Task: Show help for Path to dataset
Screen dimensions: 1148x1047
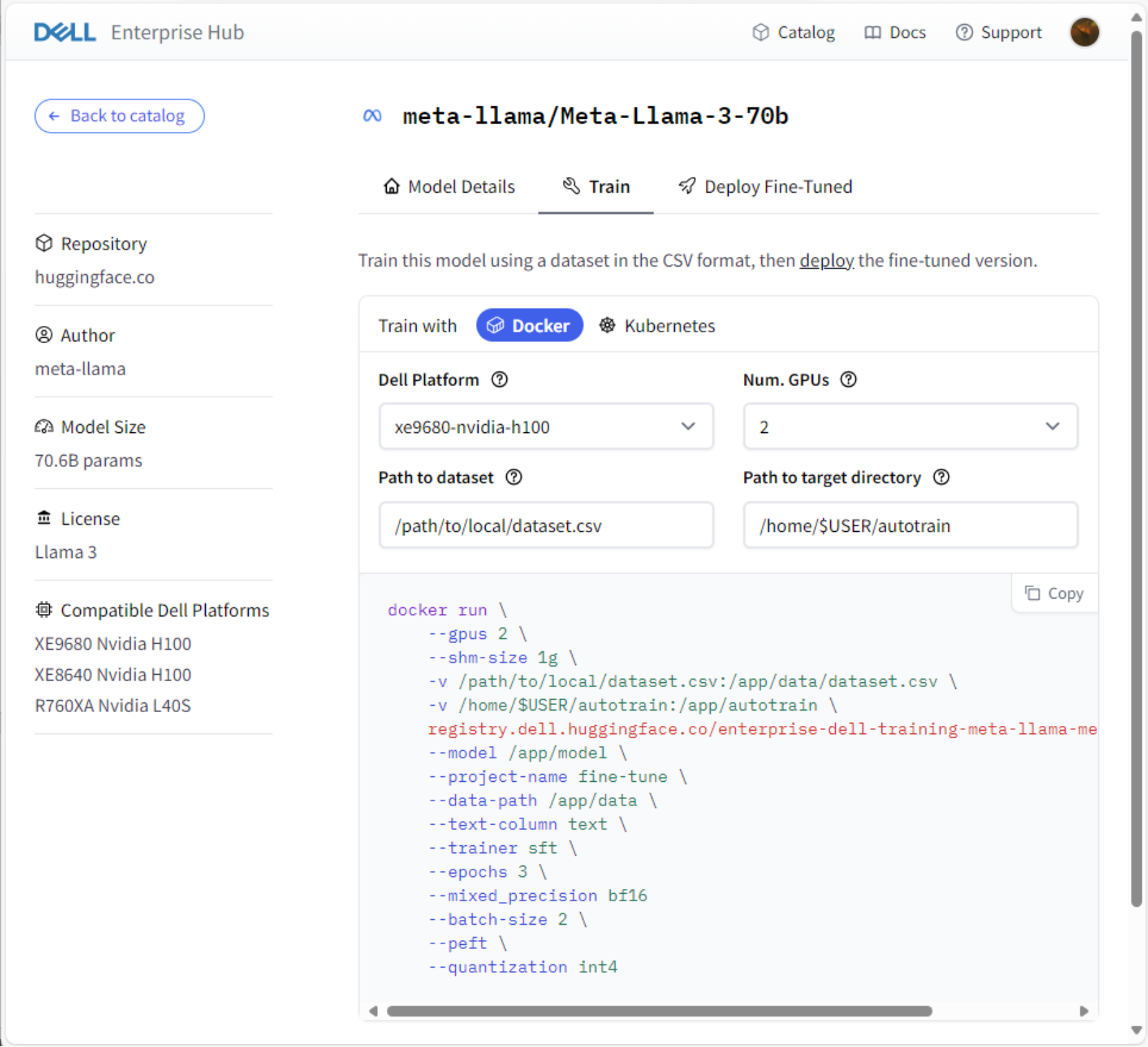Action: tap(514, 477)
